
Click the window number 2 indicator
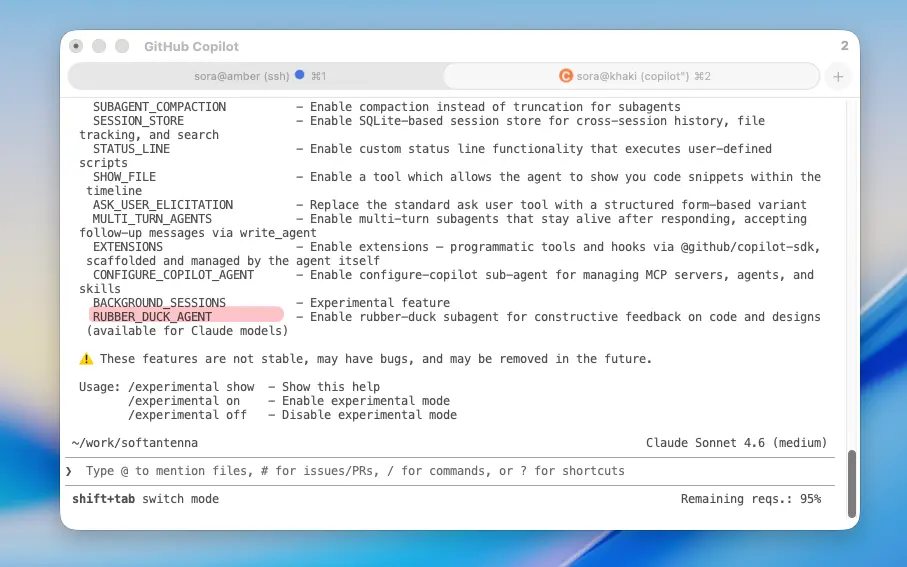[x=845, y=46]
